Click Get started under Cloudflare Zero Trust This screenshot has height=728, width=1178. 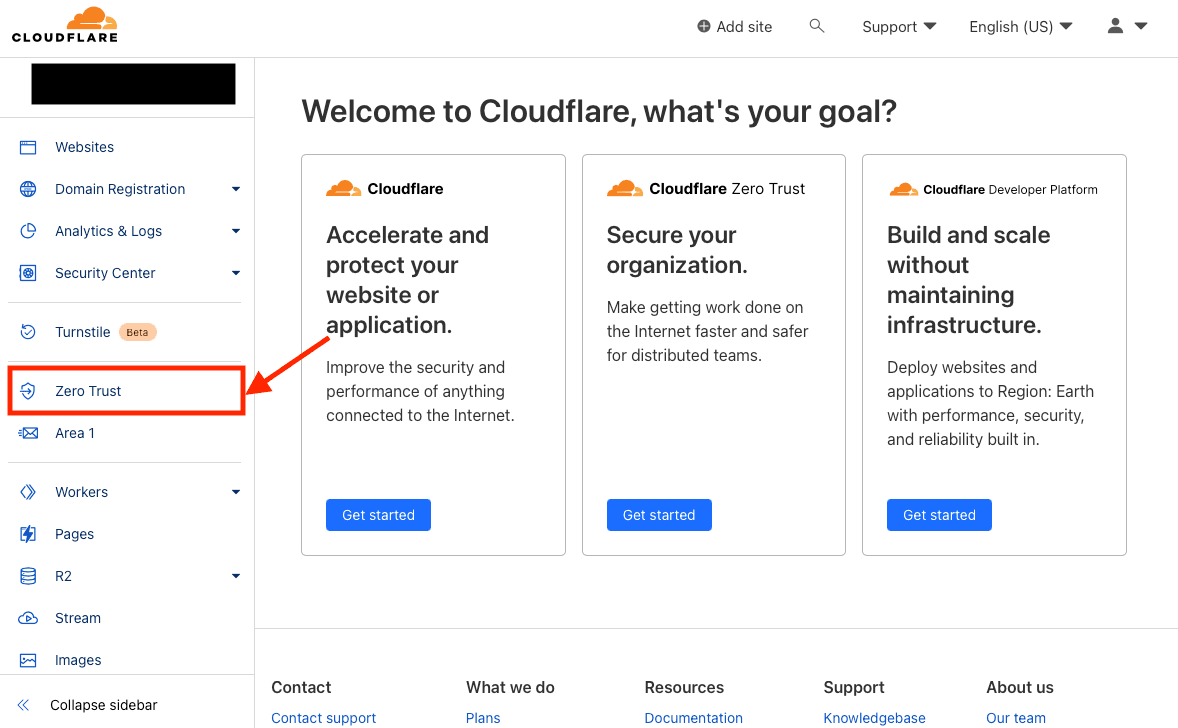658,515
